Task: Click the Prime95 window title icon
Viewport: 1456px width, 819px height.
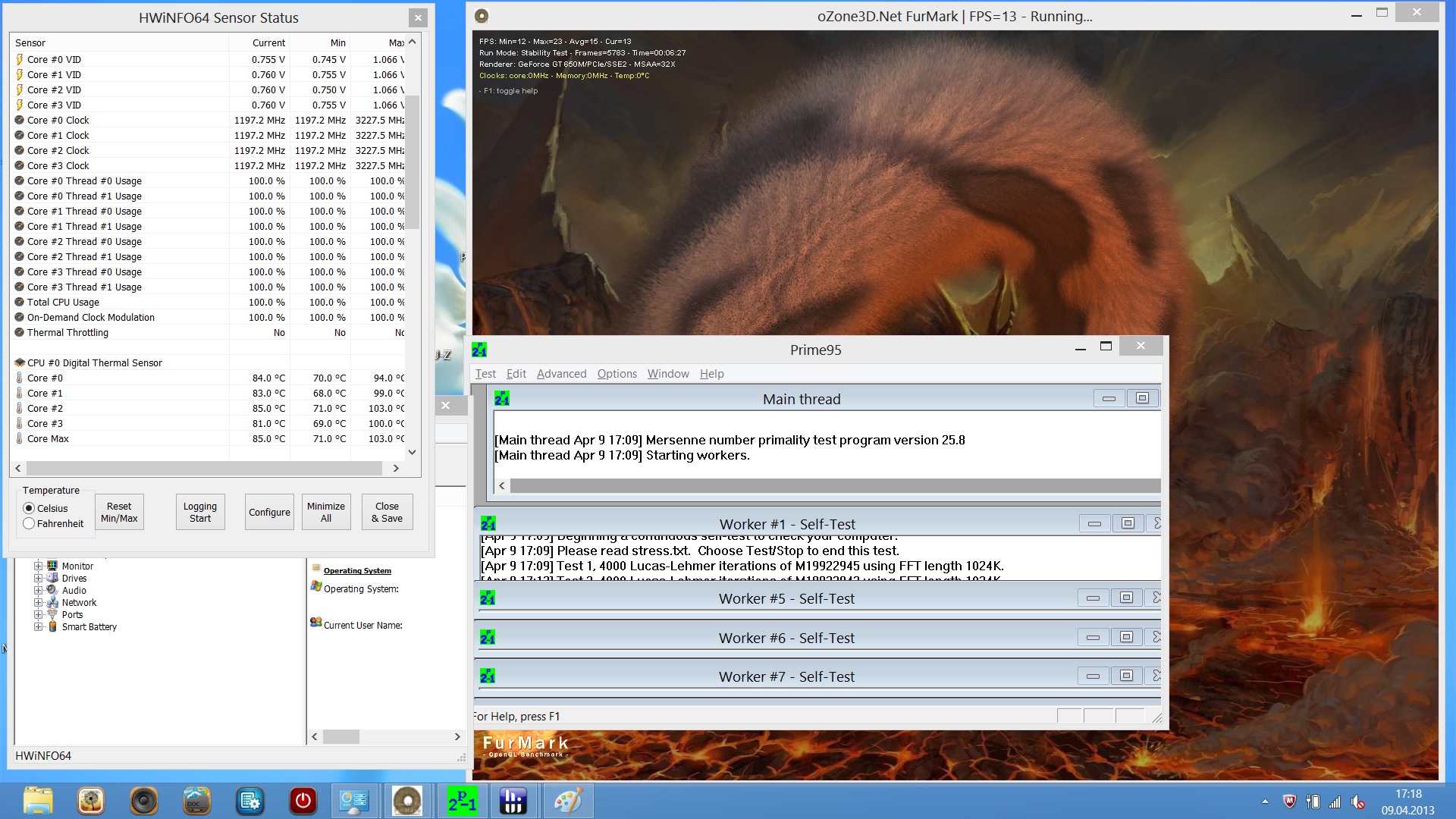Action: [x=479, y=350]
